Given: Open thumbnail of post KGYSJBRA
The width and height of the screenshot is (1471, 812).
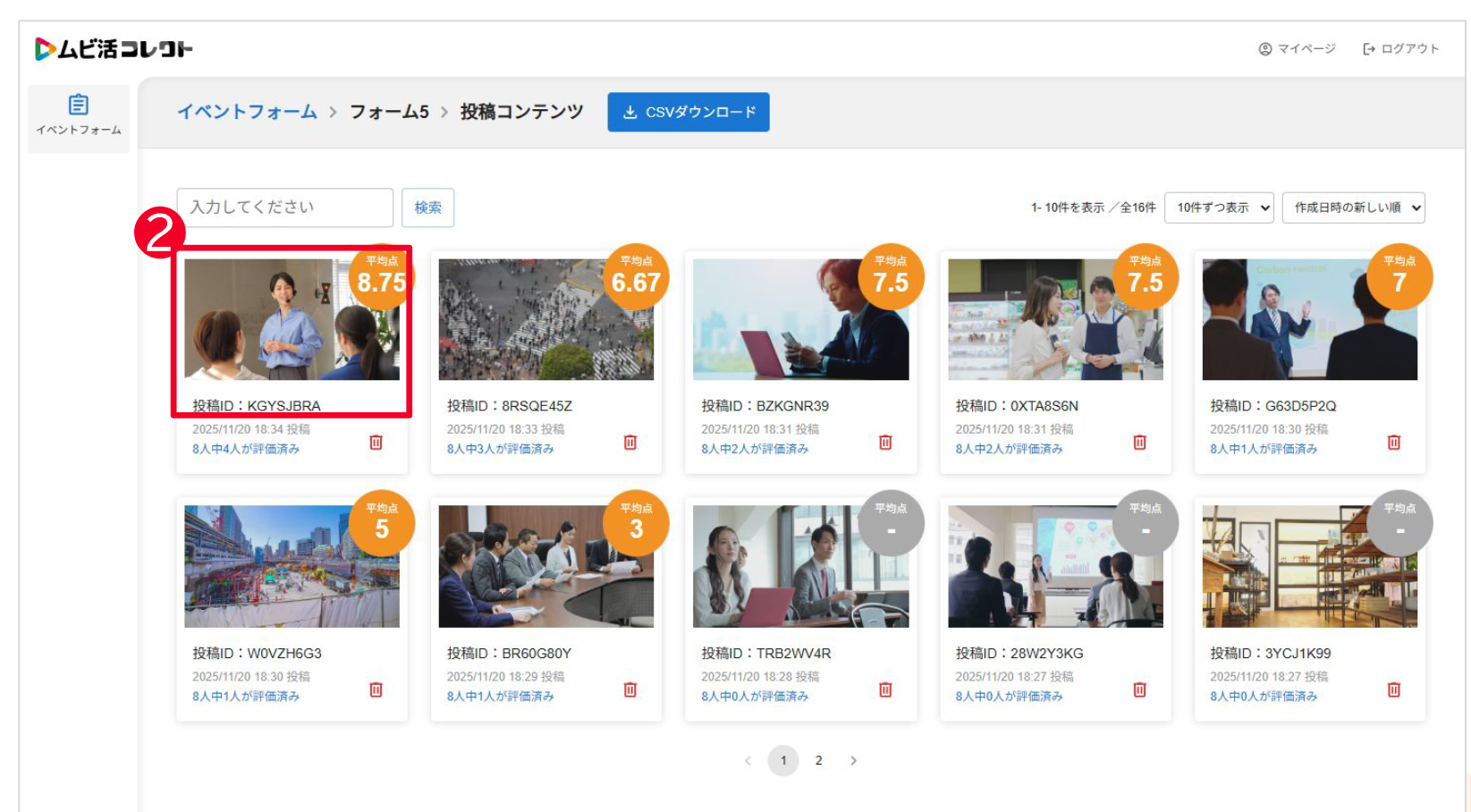Looking at the screenshot, I should tap(292, 319).
